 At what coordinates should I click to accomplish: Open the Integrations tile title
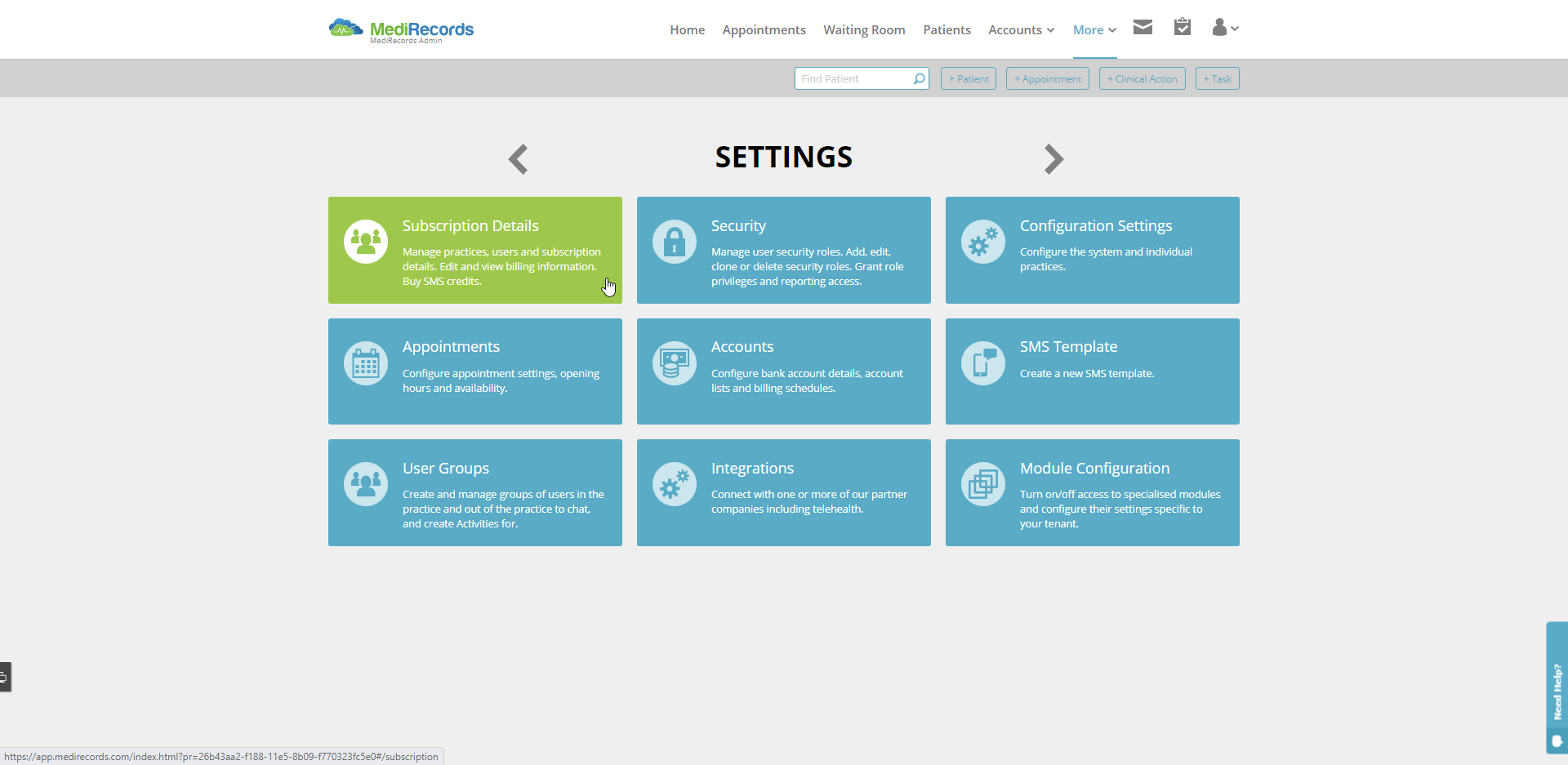[752, 469]
